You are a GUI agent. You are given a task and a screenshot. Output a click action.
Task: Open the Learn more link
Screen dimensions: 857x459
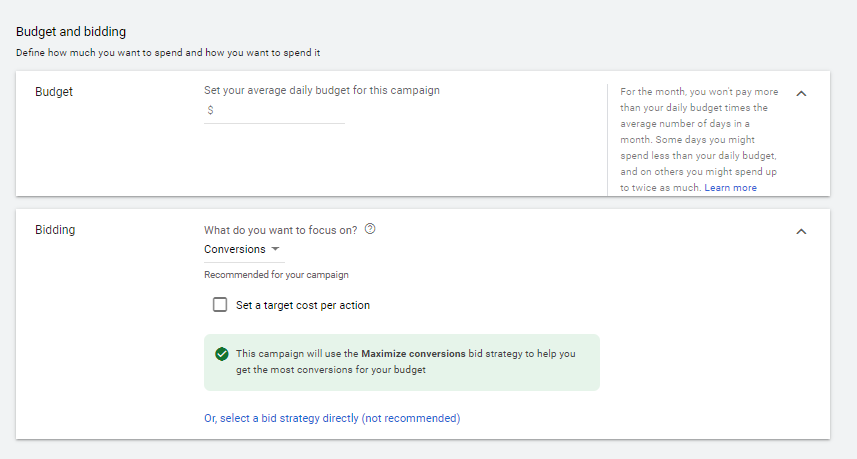click(730, 188)
